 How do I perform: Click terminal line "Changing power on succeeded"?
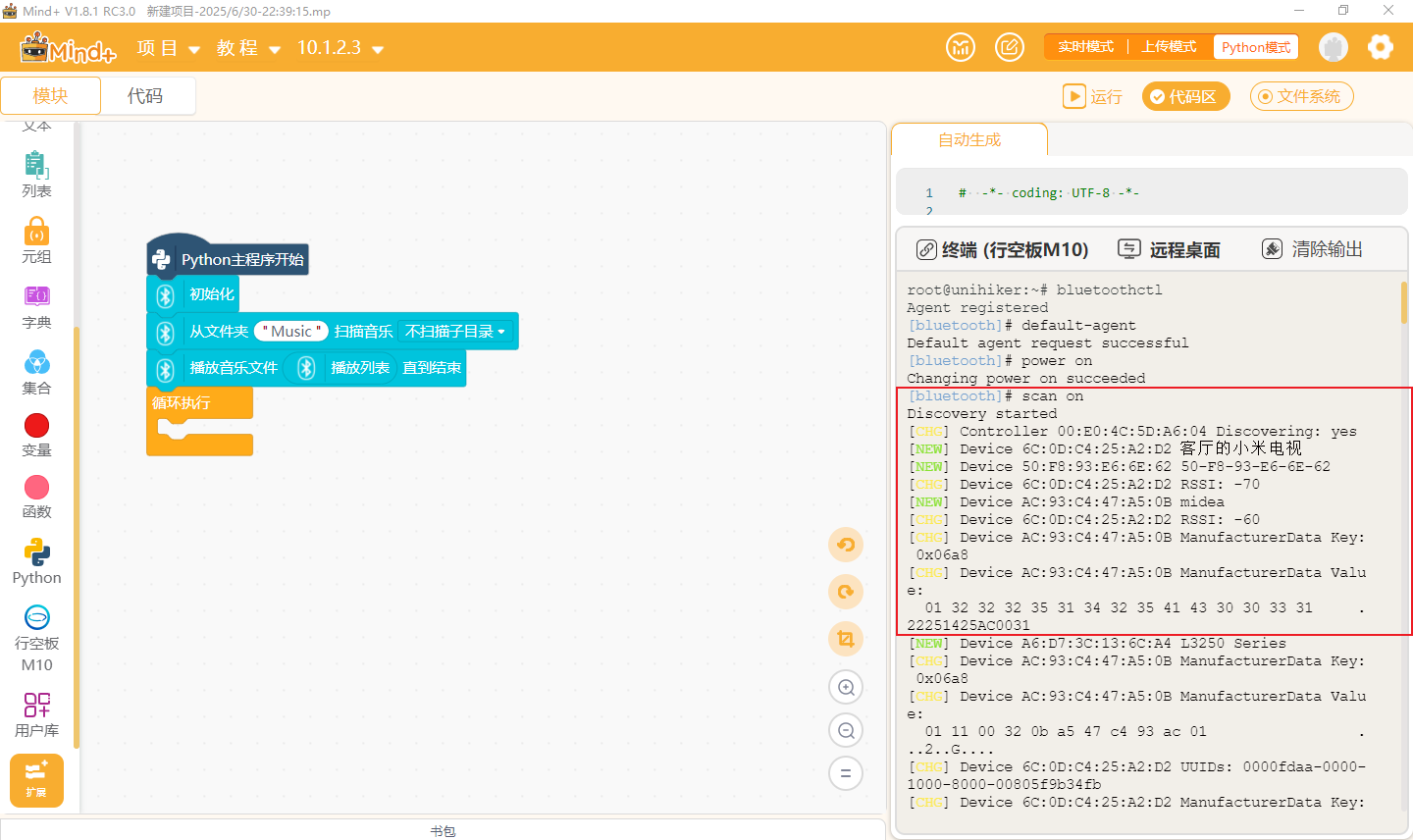[x=1025, y=378]
